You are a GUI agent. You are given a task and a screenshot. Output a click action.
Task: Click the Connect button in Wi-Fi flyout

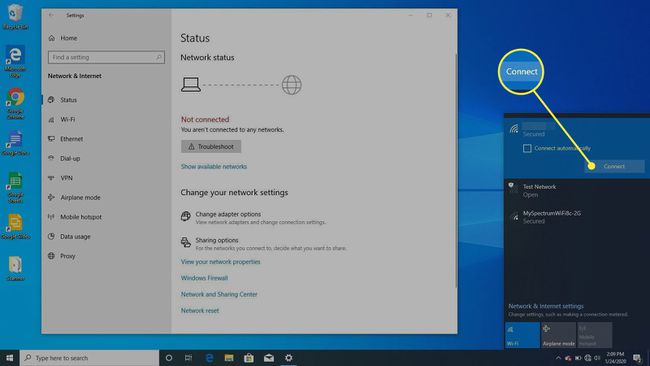[x=614, y=166]
